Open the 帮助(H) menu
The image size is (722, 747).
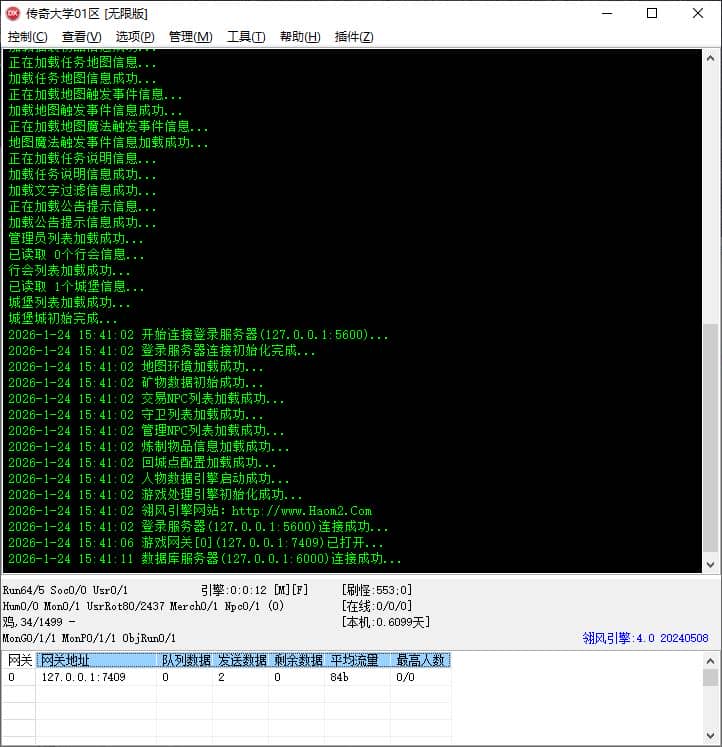[300, 37]
